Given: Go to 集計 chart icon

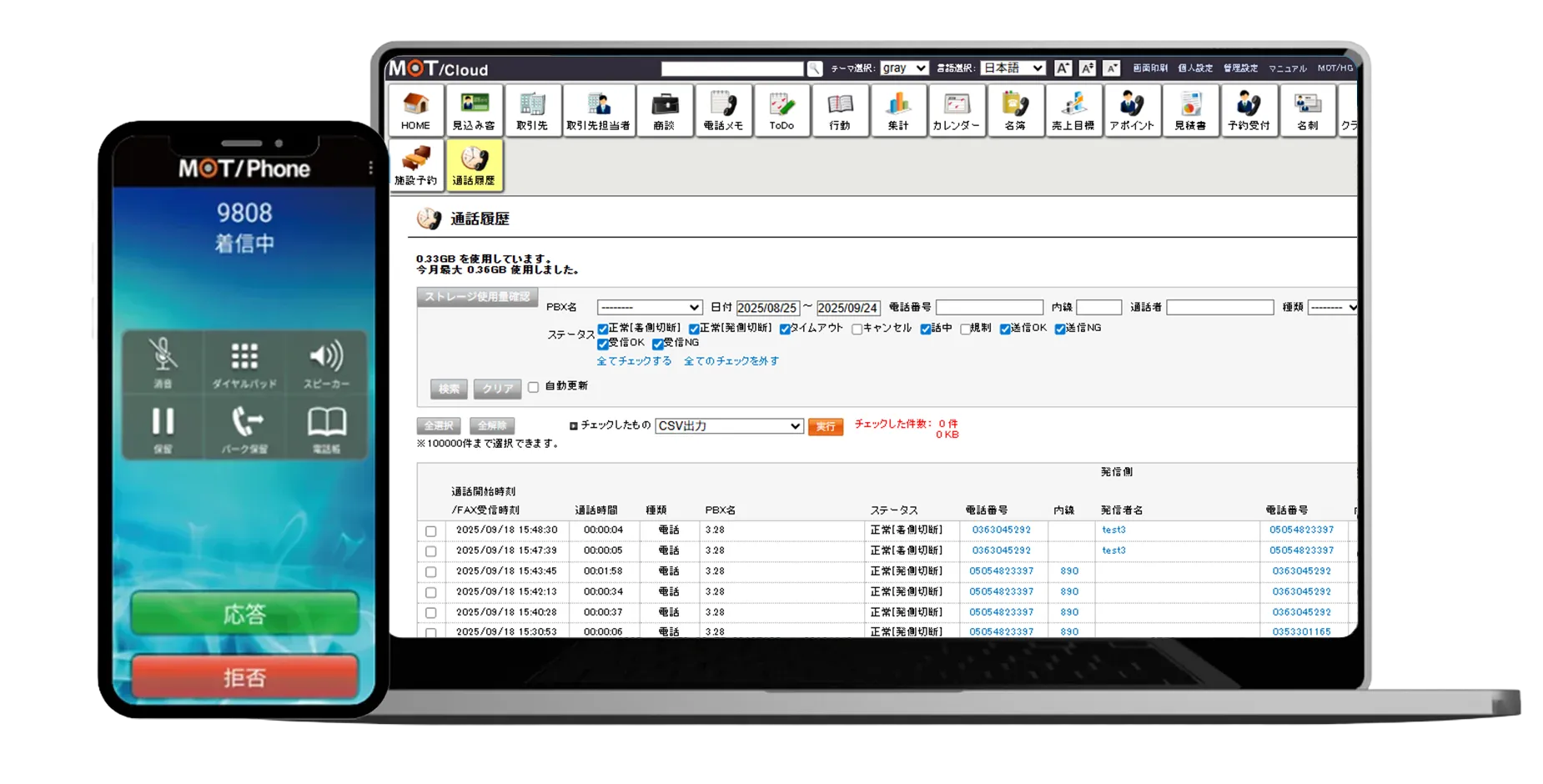Looking at the screenshot, I should click(x=897, y=110).
